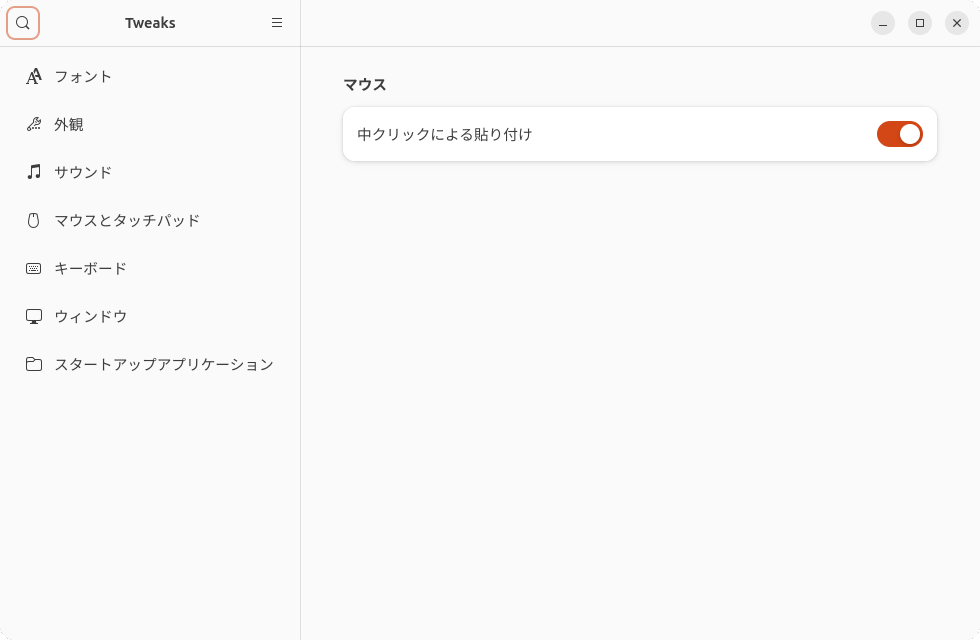The image size is (980, 640).
Task: Maximize the Tweaks window
Action: [x=920, y=23]
